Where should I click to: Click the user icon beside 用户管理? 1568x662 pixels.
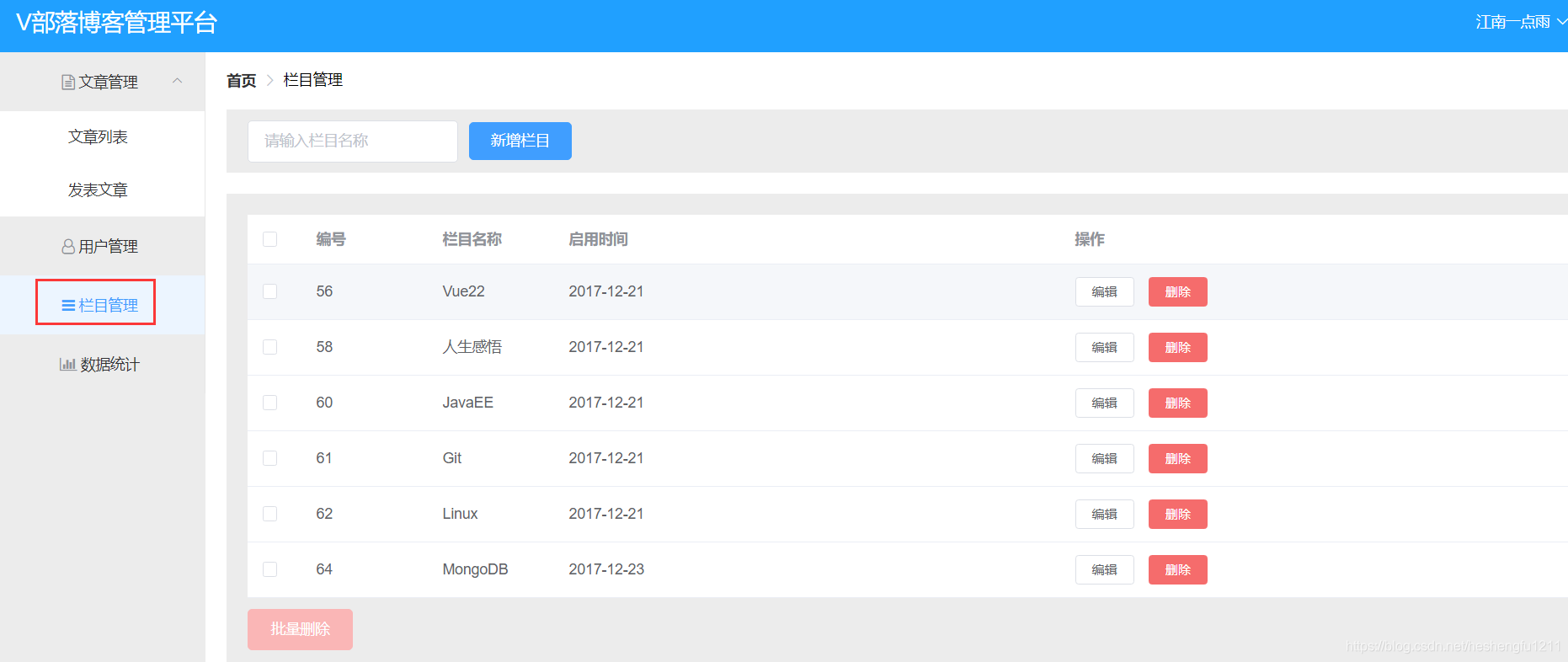coord(68,247)
